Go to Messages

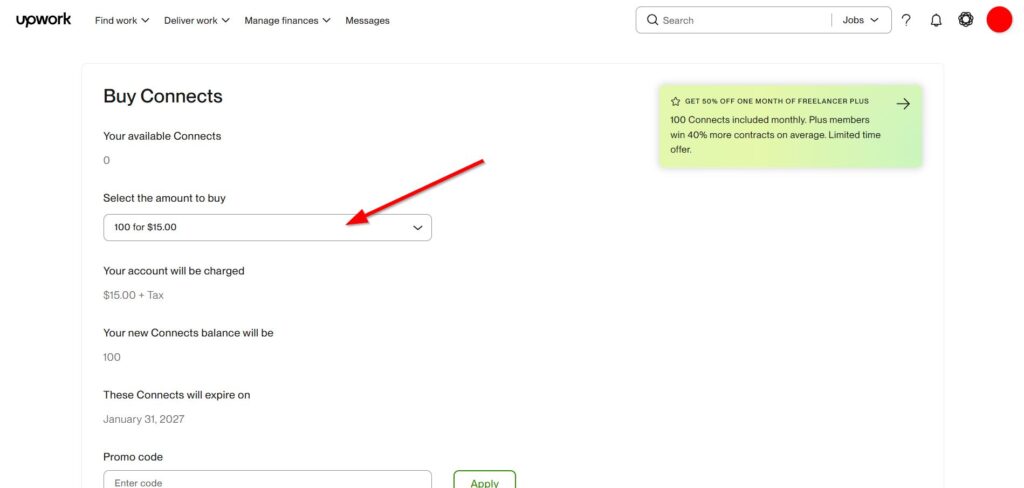[367, 20]
